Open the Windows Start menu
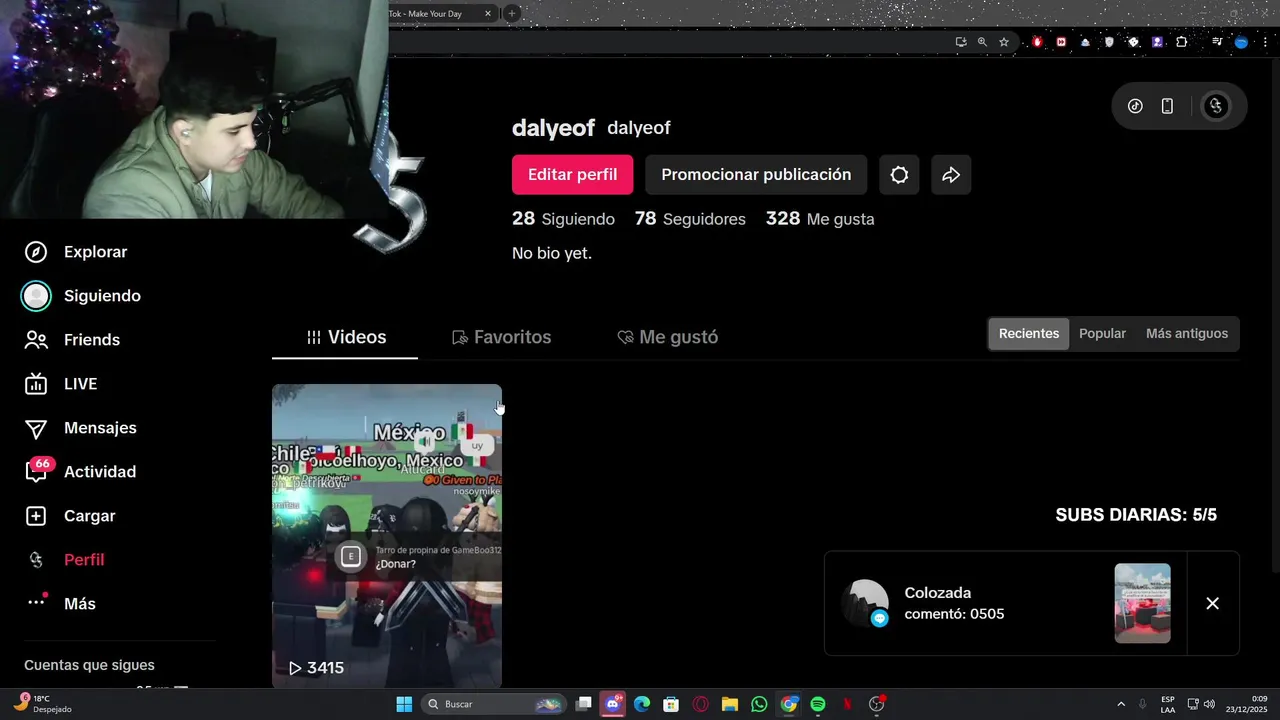Image resolution: width=1280 pixels, height=720 pixels. click(x=404, y=704)
